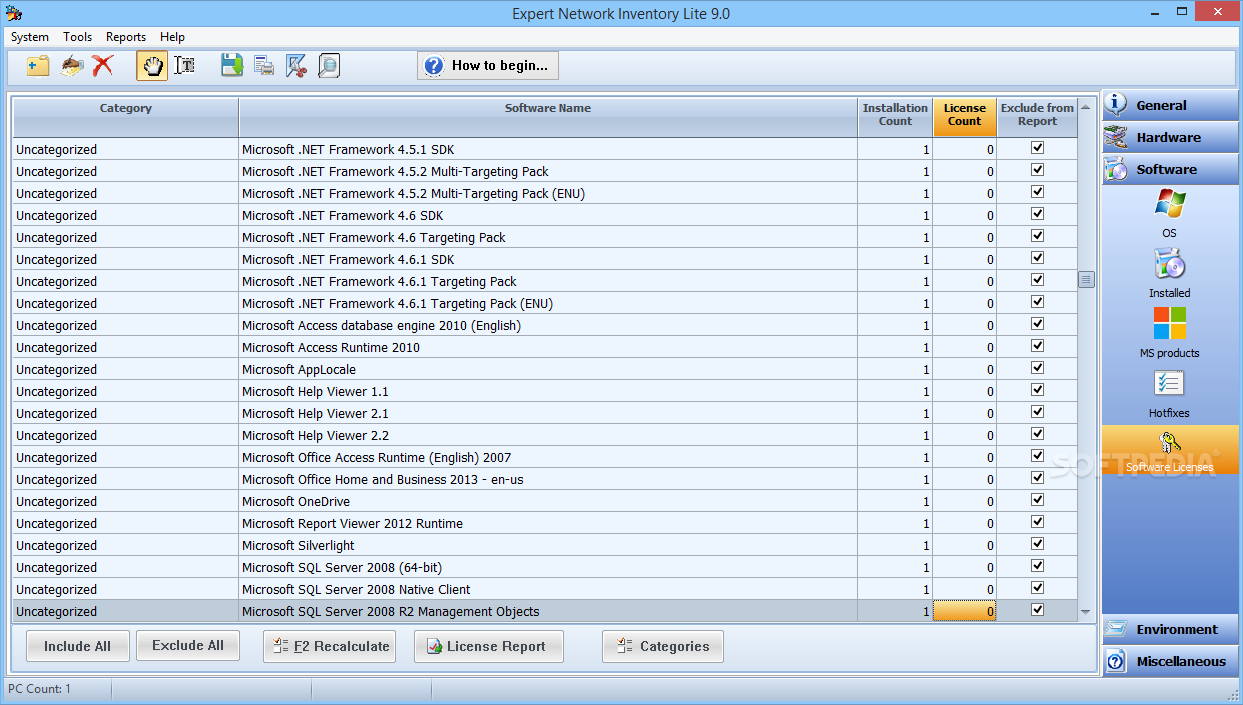Toggle exclude checkbox for Microsoft OneDrive

pos(1037,500)
